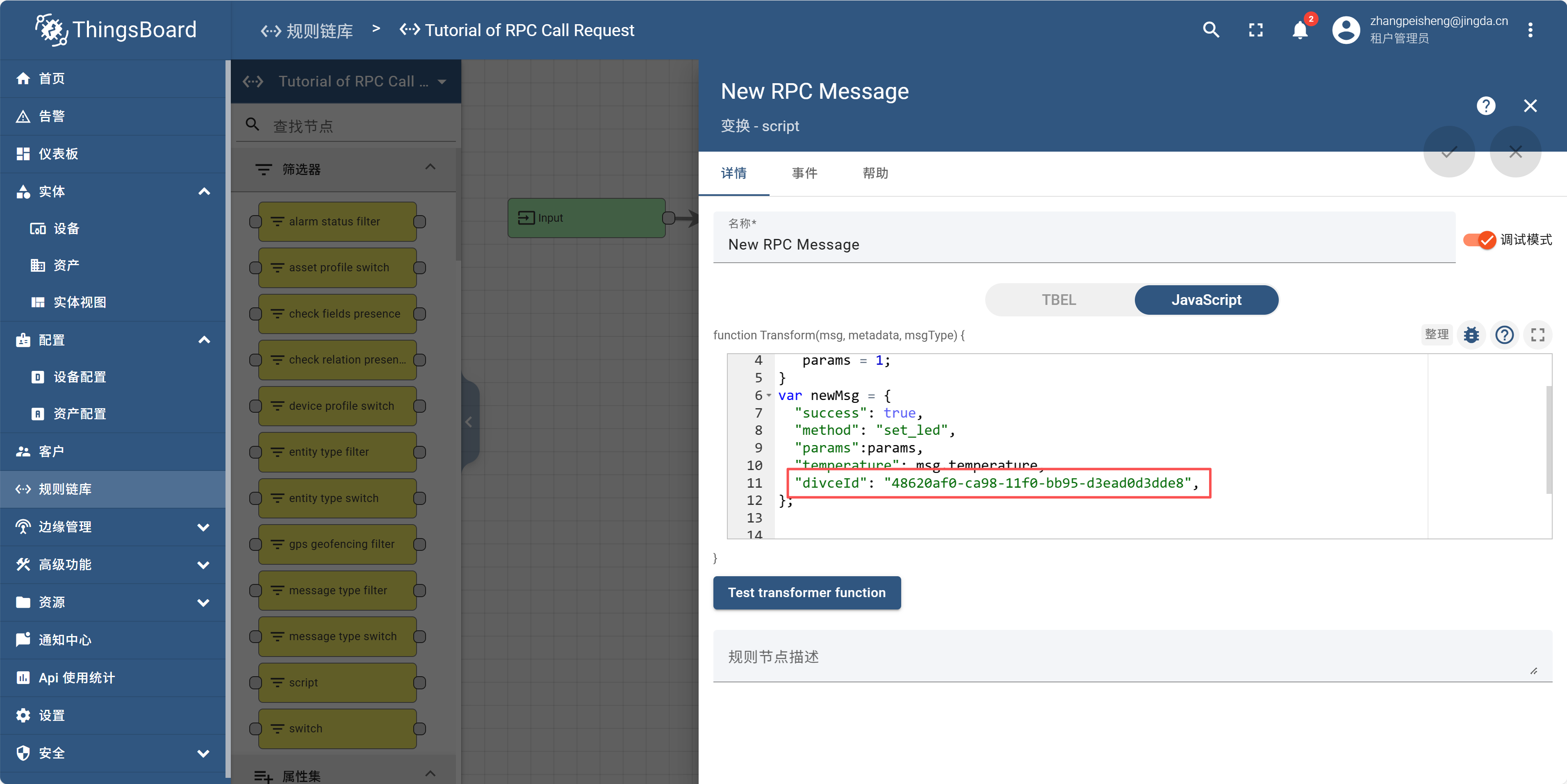
Task: Open the help icon in panel header
Action: point(1485,106)
